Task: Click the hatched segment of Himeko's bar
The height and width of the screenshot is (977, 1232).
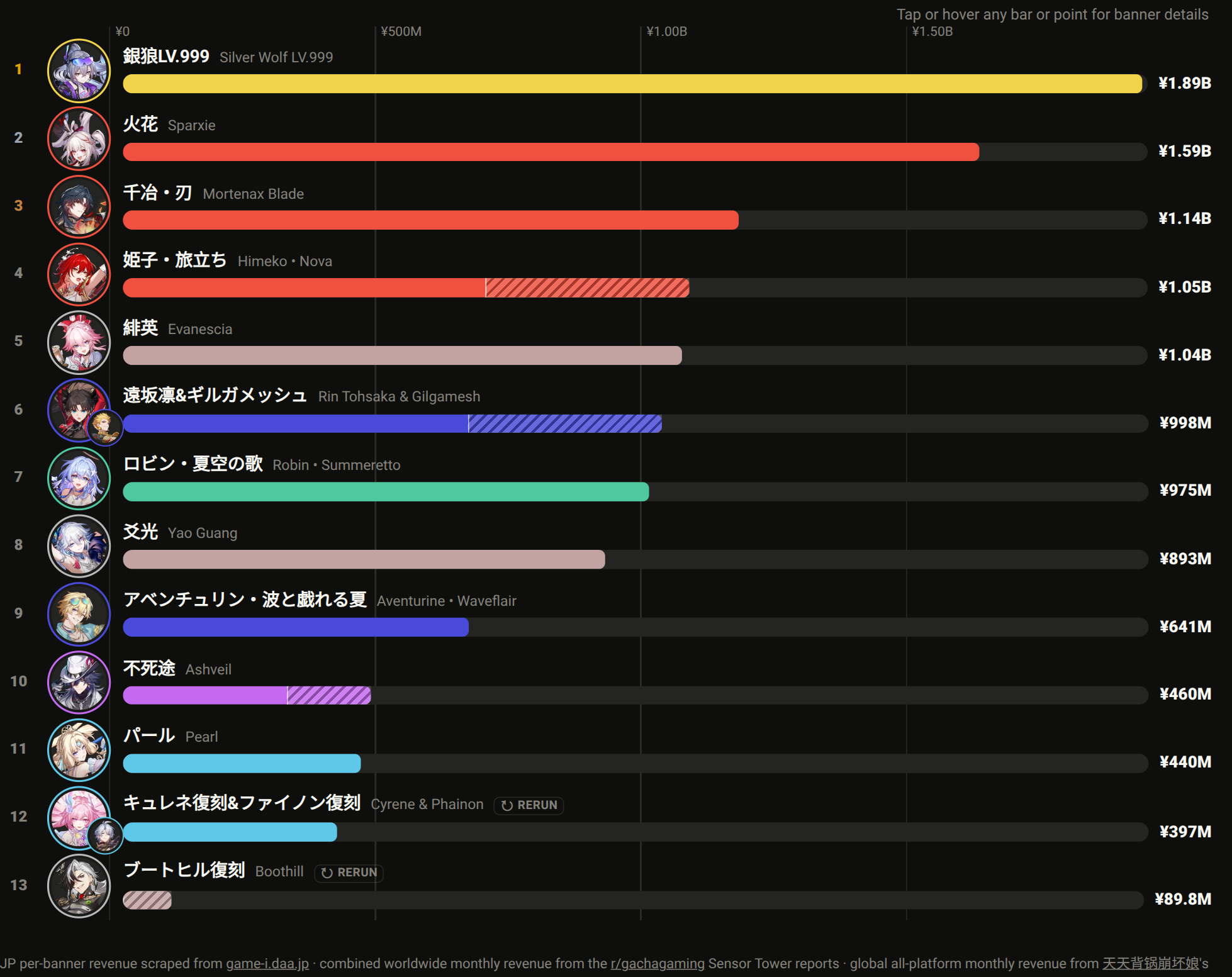Action: [588, 288]
